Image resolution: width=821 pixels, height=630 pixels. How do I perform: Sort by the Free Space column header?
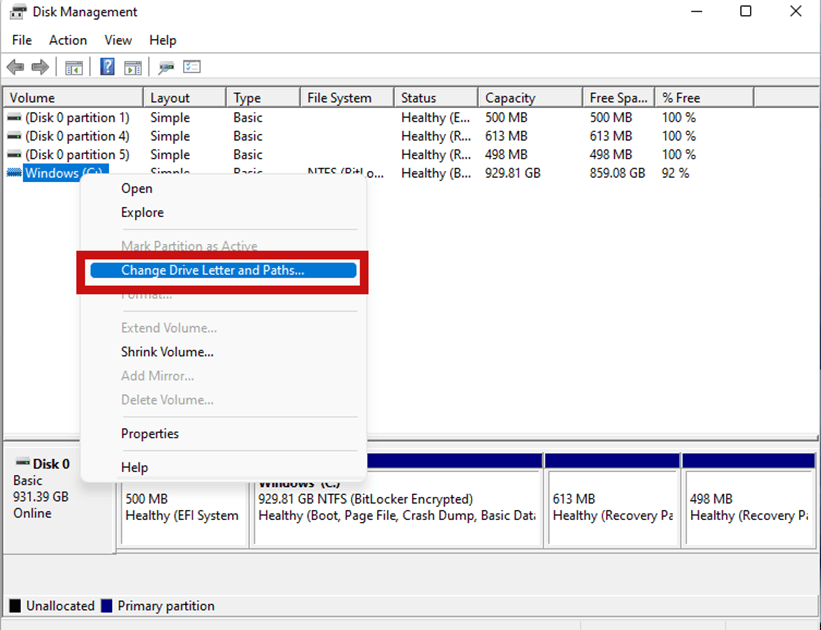(619, 98)
